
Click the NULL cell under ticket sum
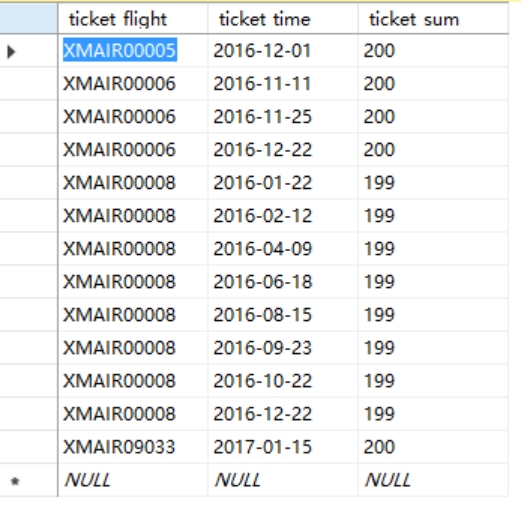433,480
